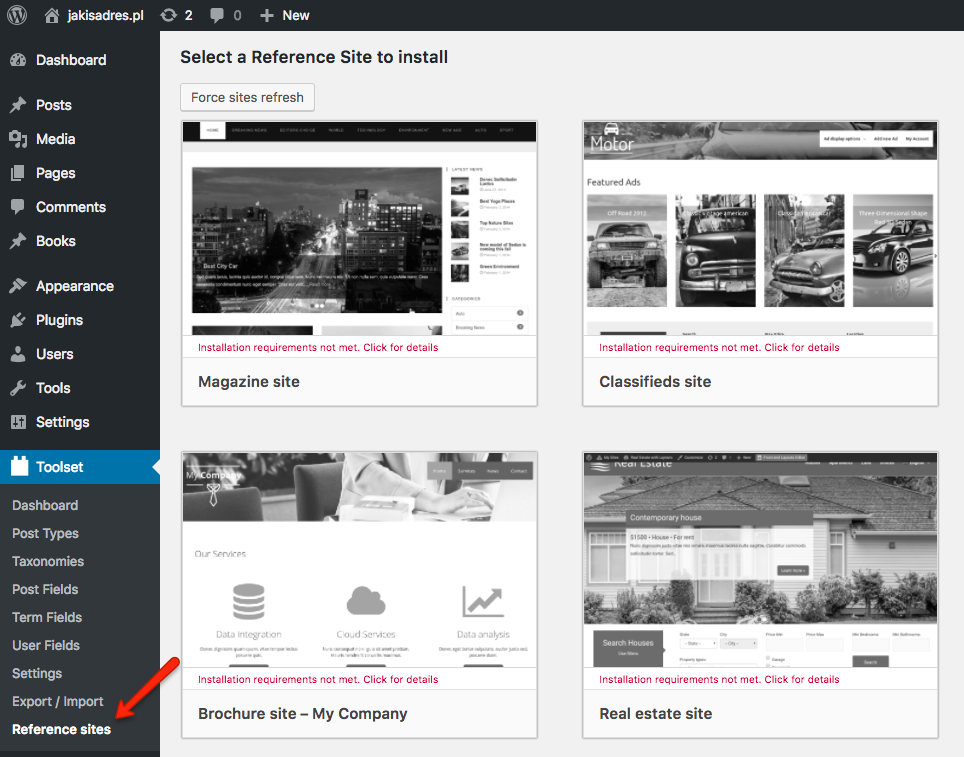Click the Select a Reference Site heading
The width and height of the screenshot is (964, 757).
tap(314, 57)
